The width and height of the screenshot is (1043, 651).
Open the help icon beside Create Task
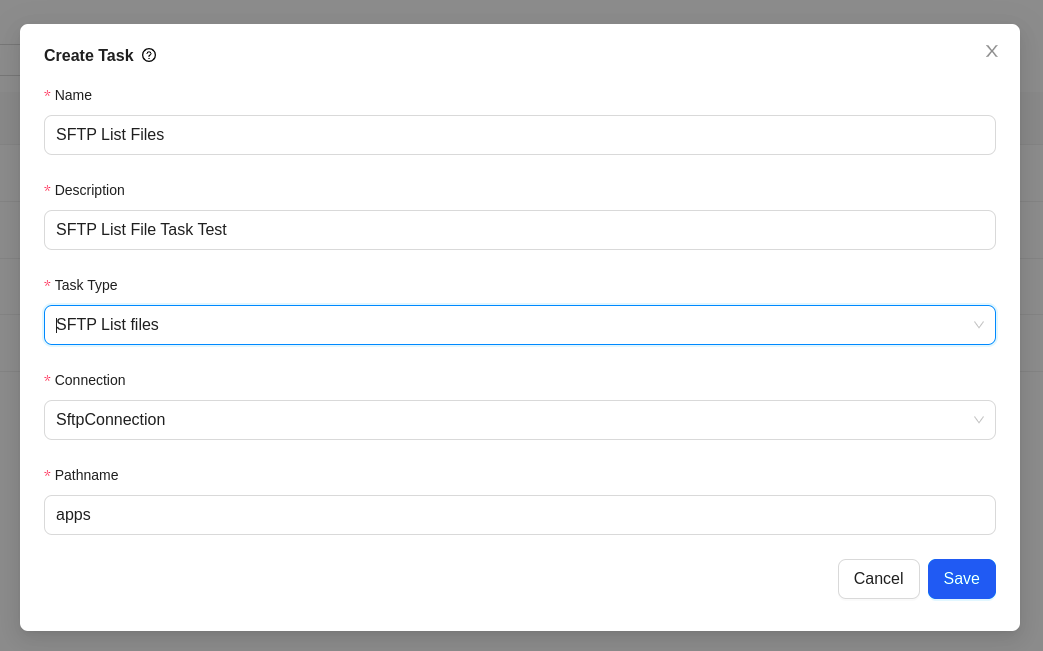149,55
